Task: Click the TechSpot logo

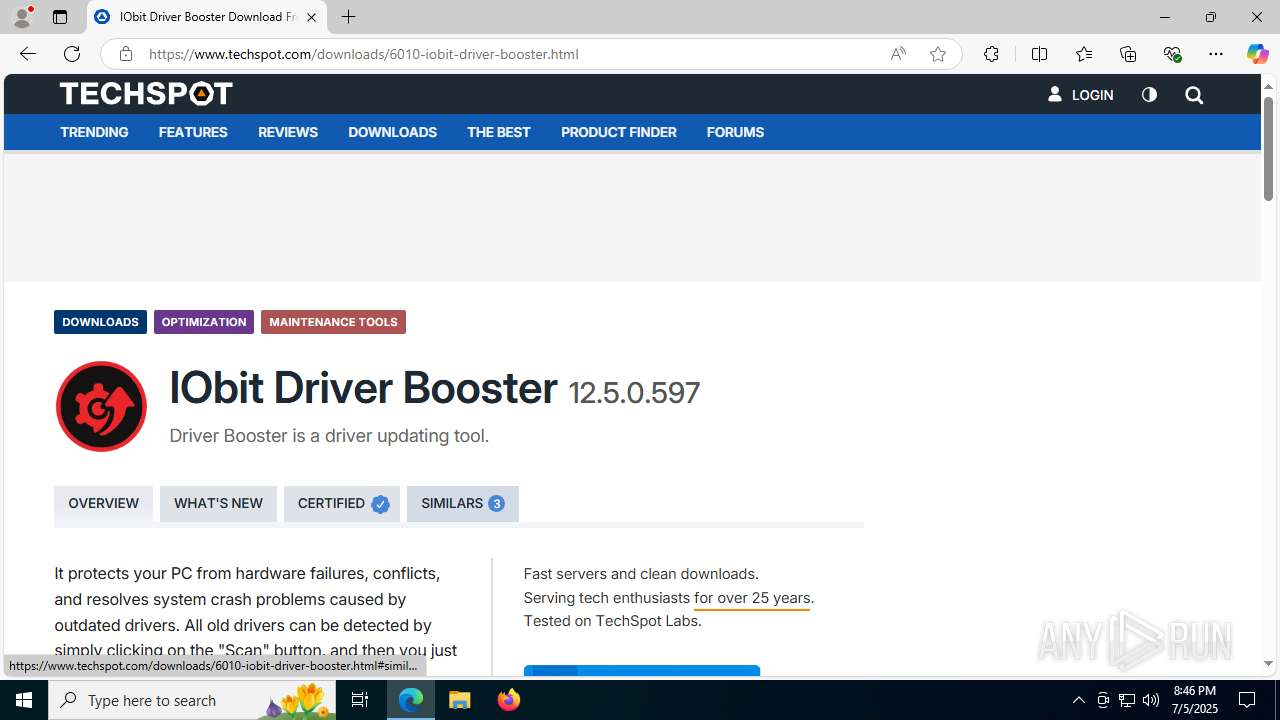Action: (146, 94)
